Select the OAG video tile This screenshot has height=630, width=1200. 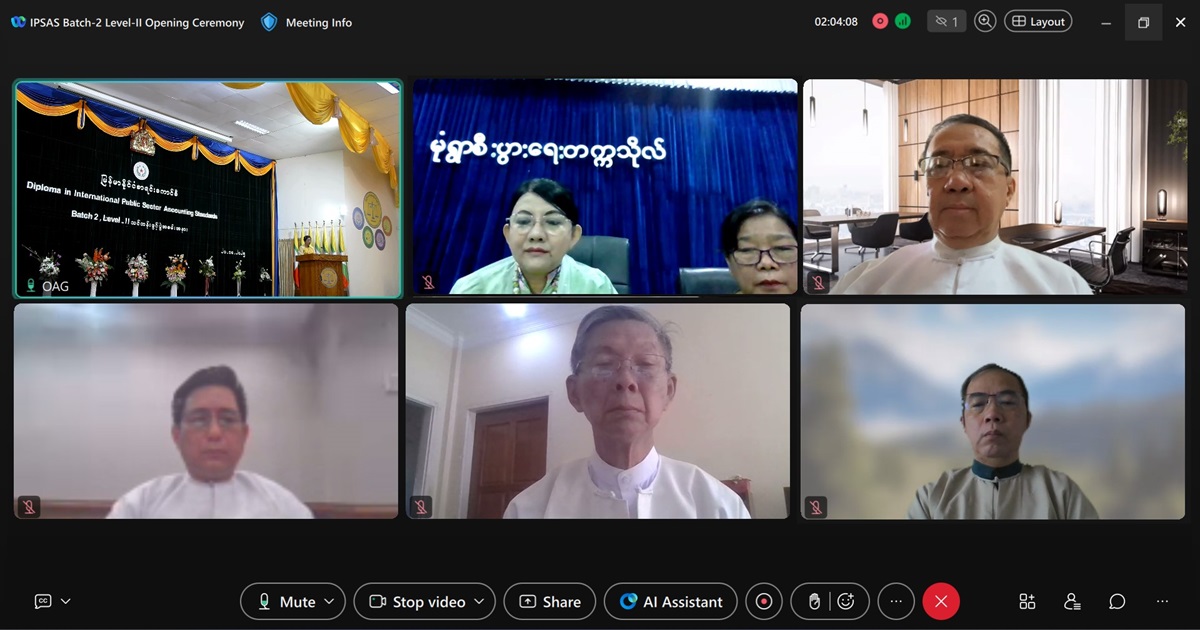pyautogui.click(x=208, y=188)
